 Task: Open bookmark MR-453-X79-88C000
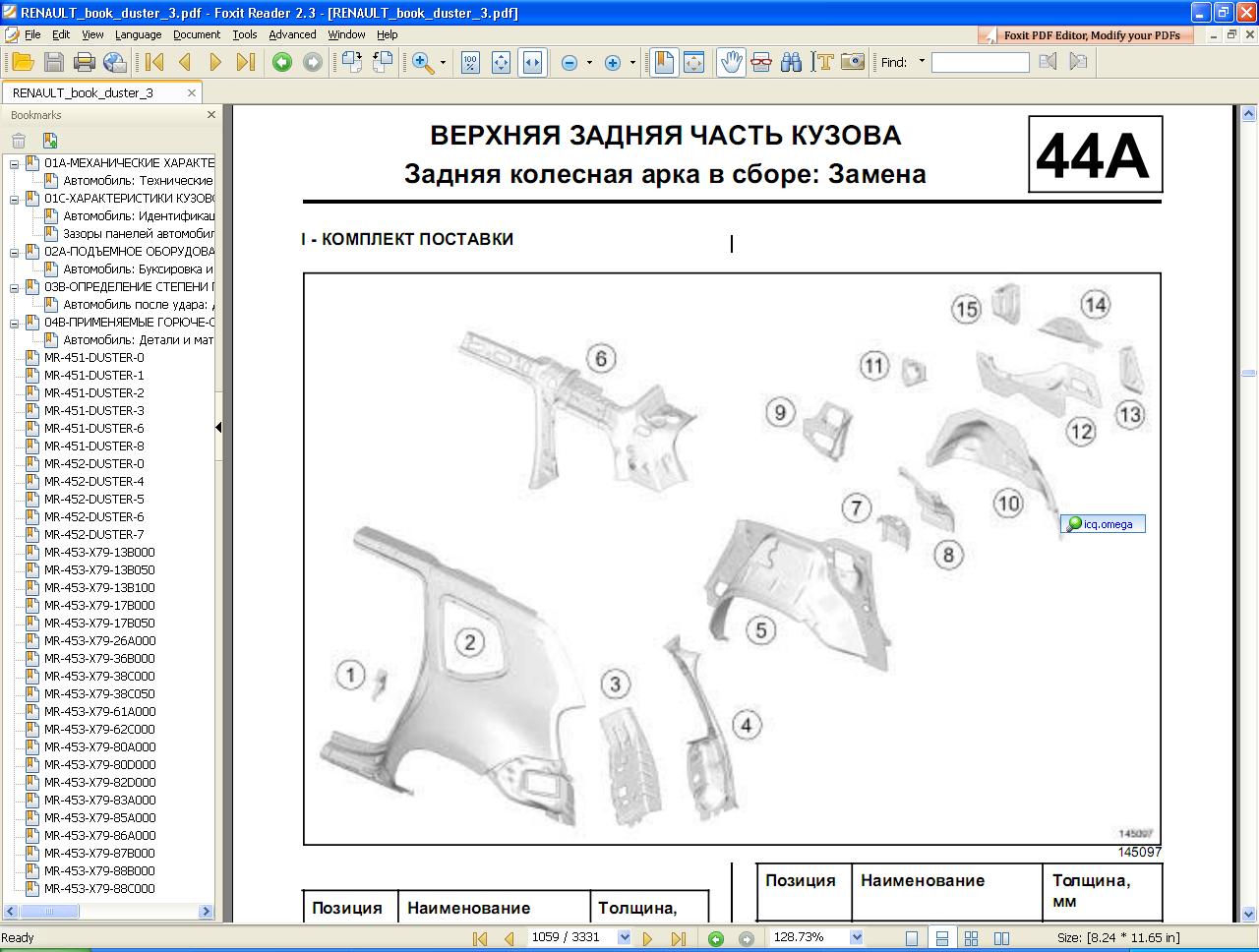[99, 889]
